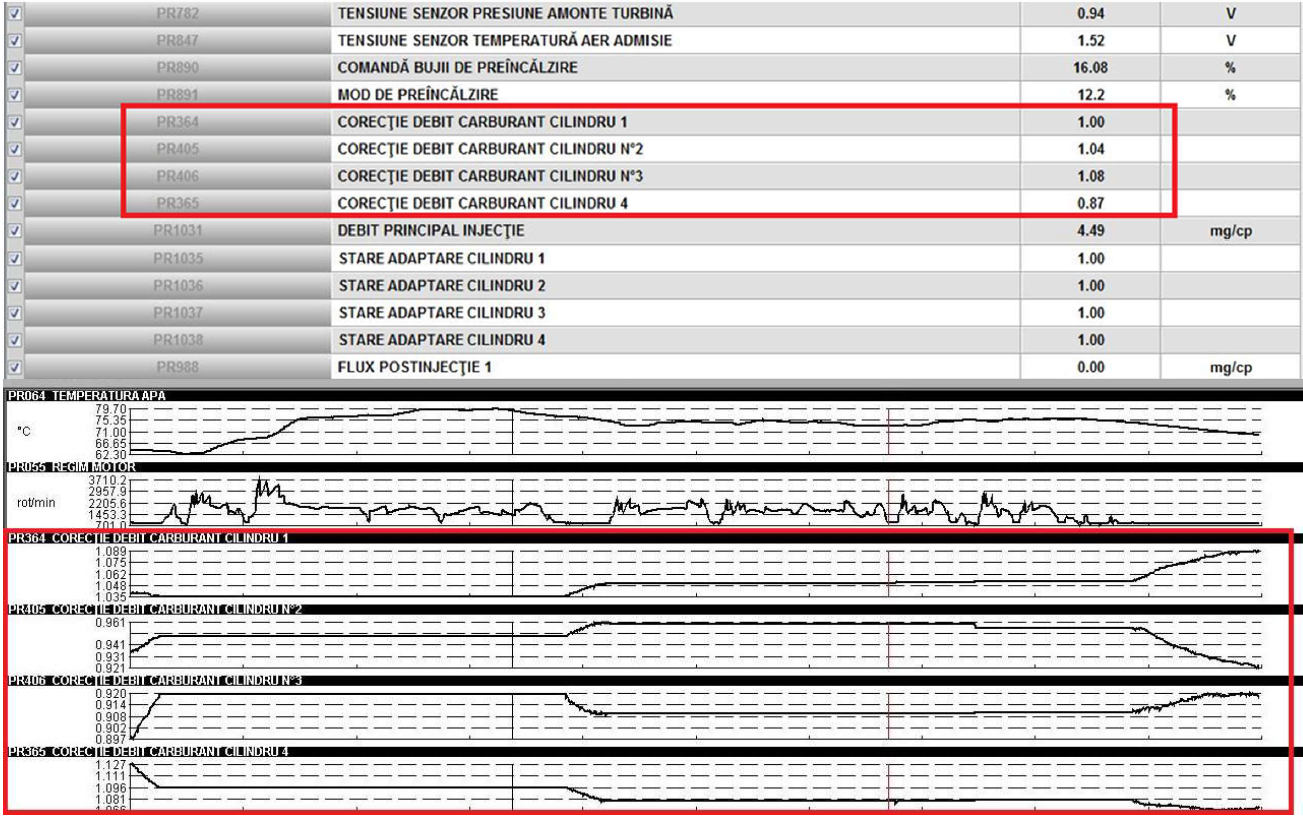
Task: Click the mg/cp unit of FLUX POSTINJECȚIE 1
Action: click(x=1230, y=367)
